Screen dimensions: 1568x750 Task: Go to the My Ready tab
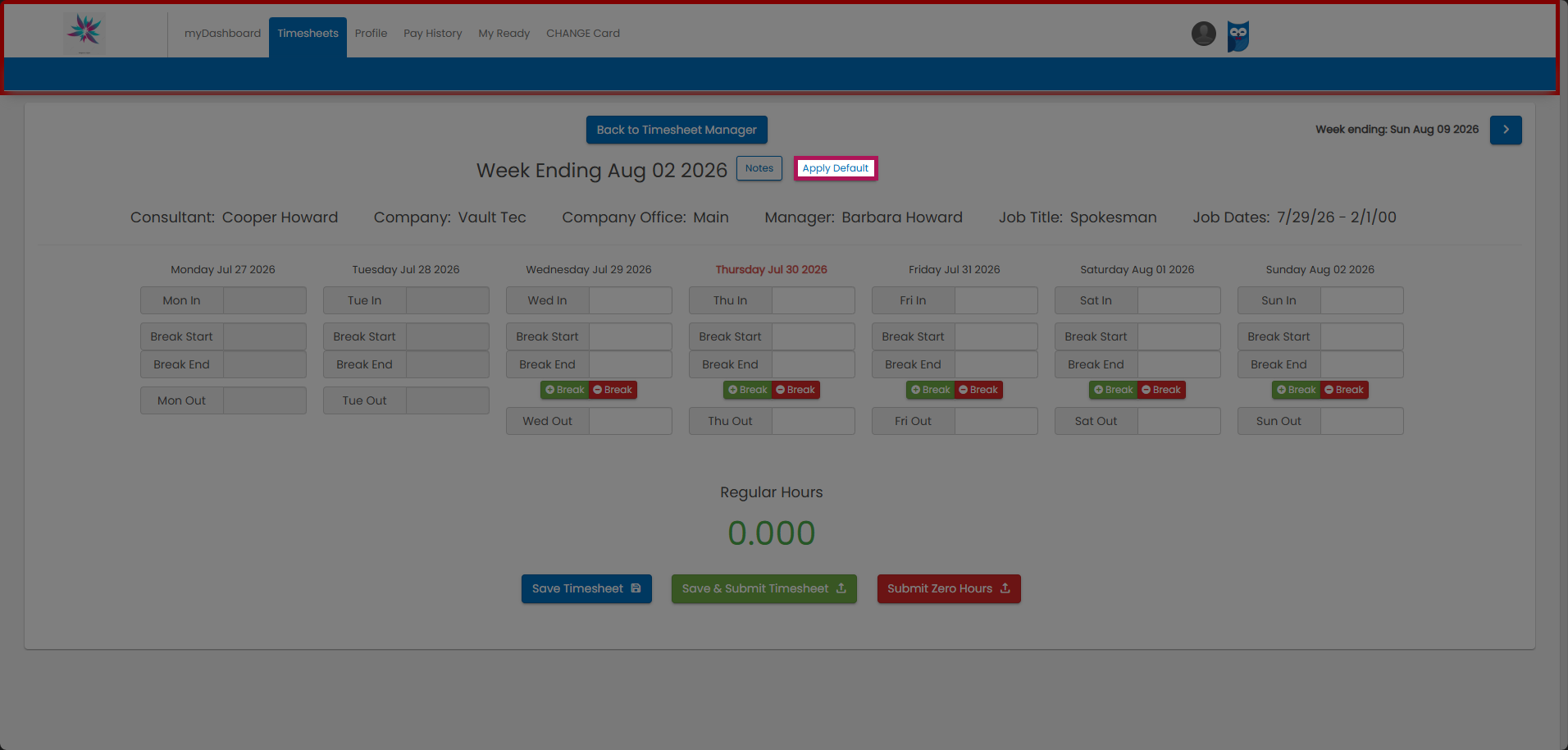tap(504, 34)
